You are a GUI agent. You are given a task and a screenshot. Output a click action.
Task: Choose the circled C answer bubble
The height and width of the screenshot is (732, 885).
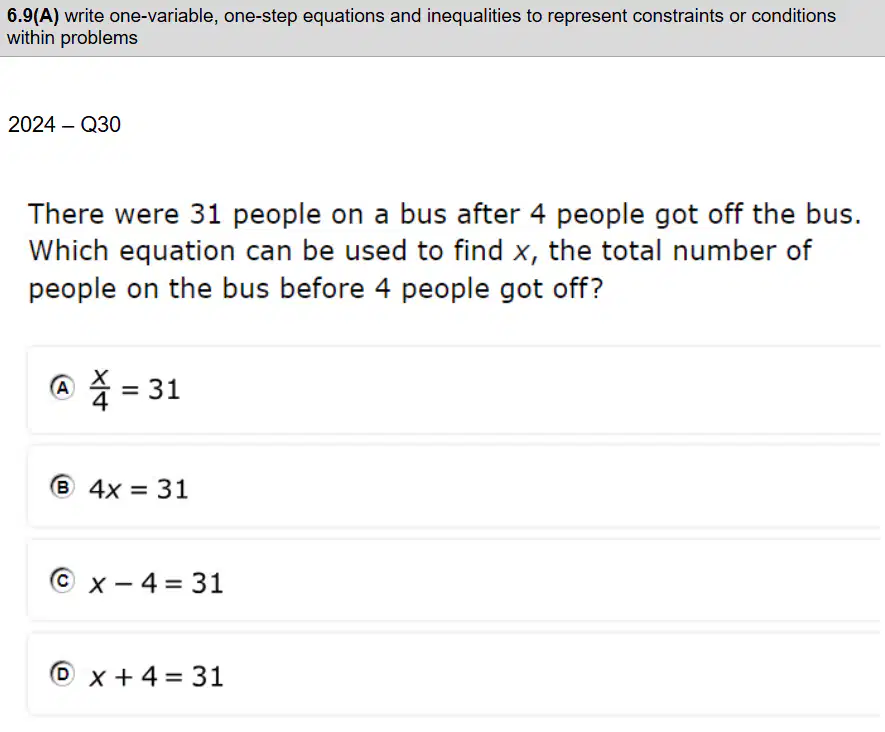tap(62, 581)
